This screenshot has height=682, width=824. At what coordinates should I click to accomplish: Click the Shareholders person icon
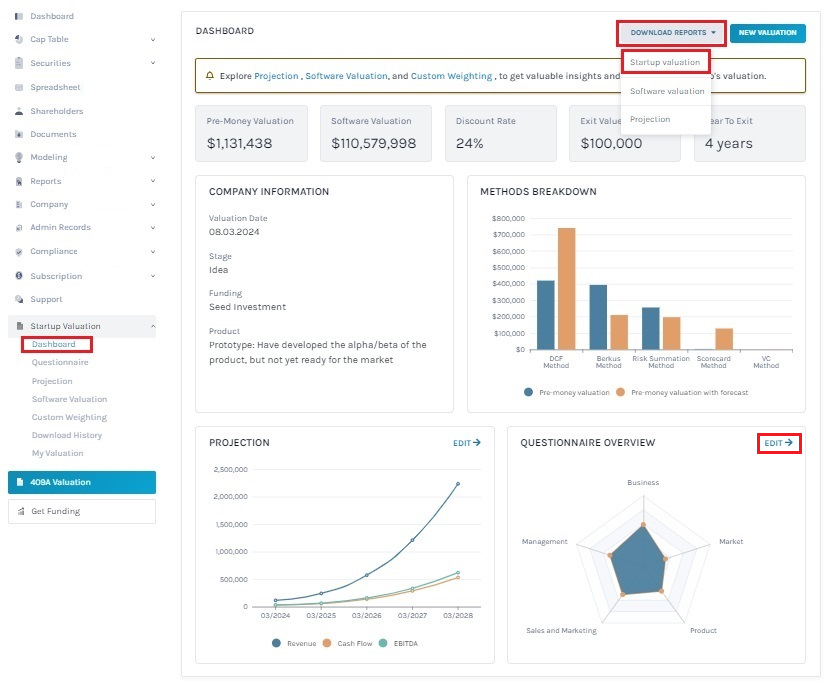(19, 111)
